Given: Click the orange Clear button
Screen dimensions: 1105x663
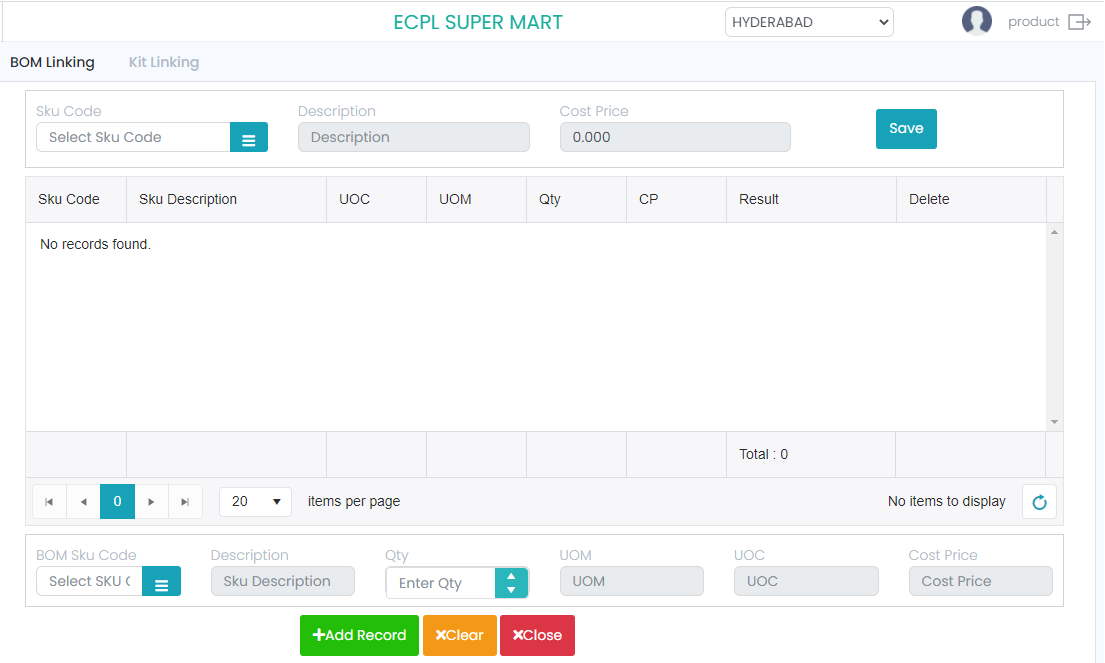Looking at the screenshot, I should tap(459, 636).
